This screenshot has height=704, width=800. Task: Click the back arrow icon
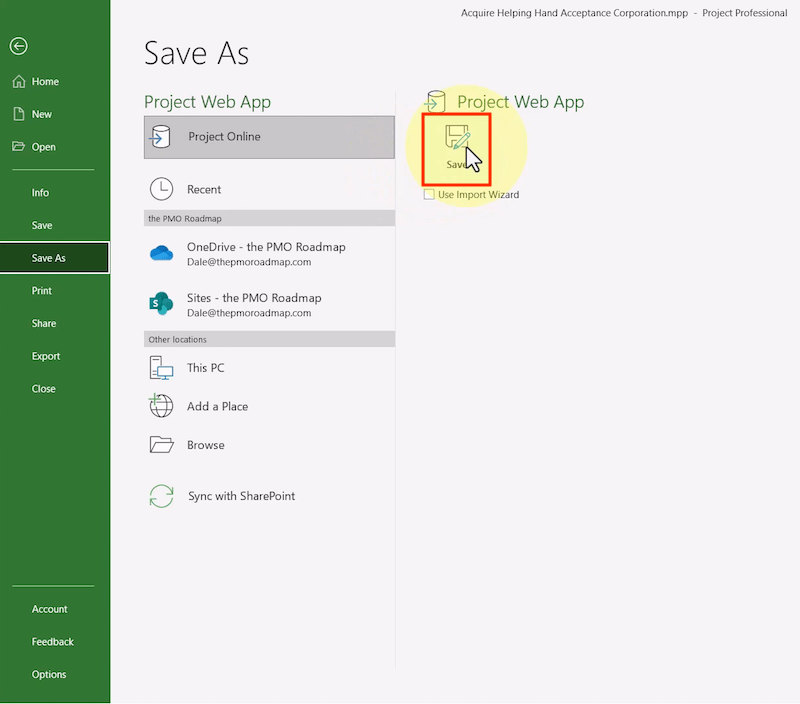point(18,46)
